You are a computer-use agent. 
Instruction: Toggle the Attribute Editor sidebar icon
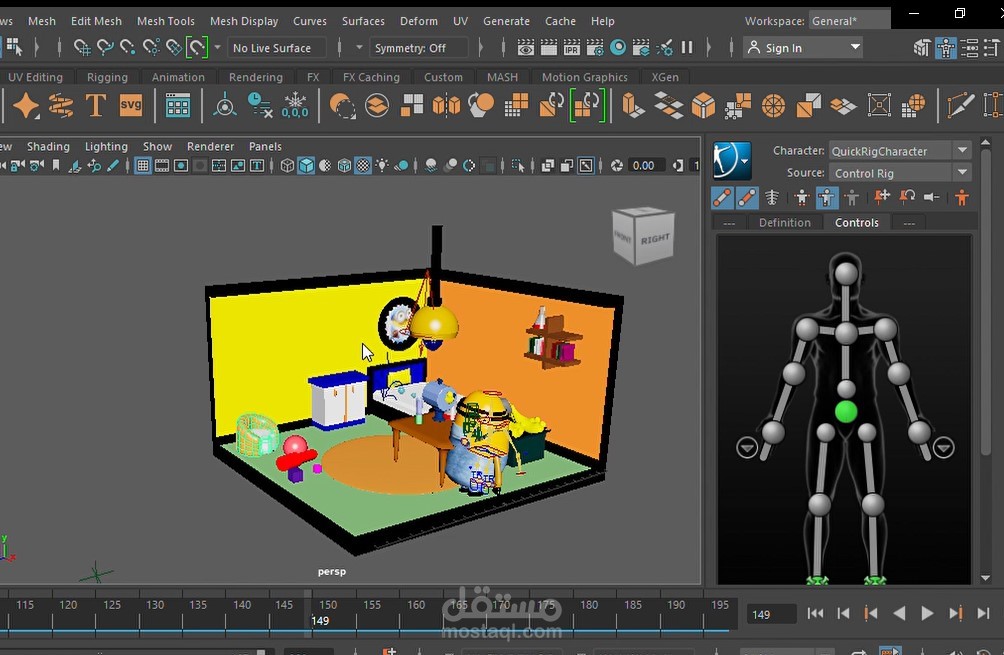coord(969,48)
